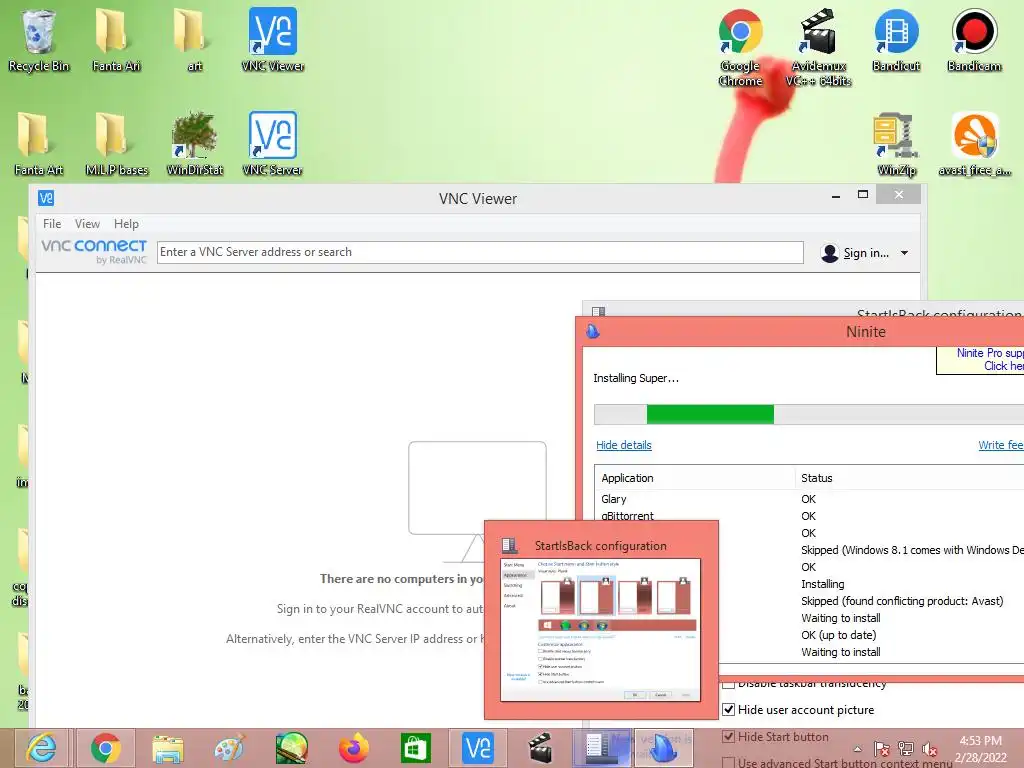The height and width of the screenshot is (768, 1024).
Task: Open Chrome from the taskbar
Action: click(106, 748)
